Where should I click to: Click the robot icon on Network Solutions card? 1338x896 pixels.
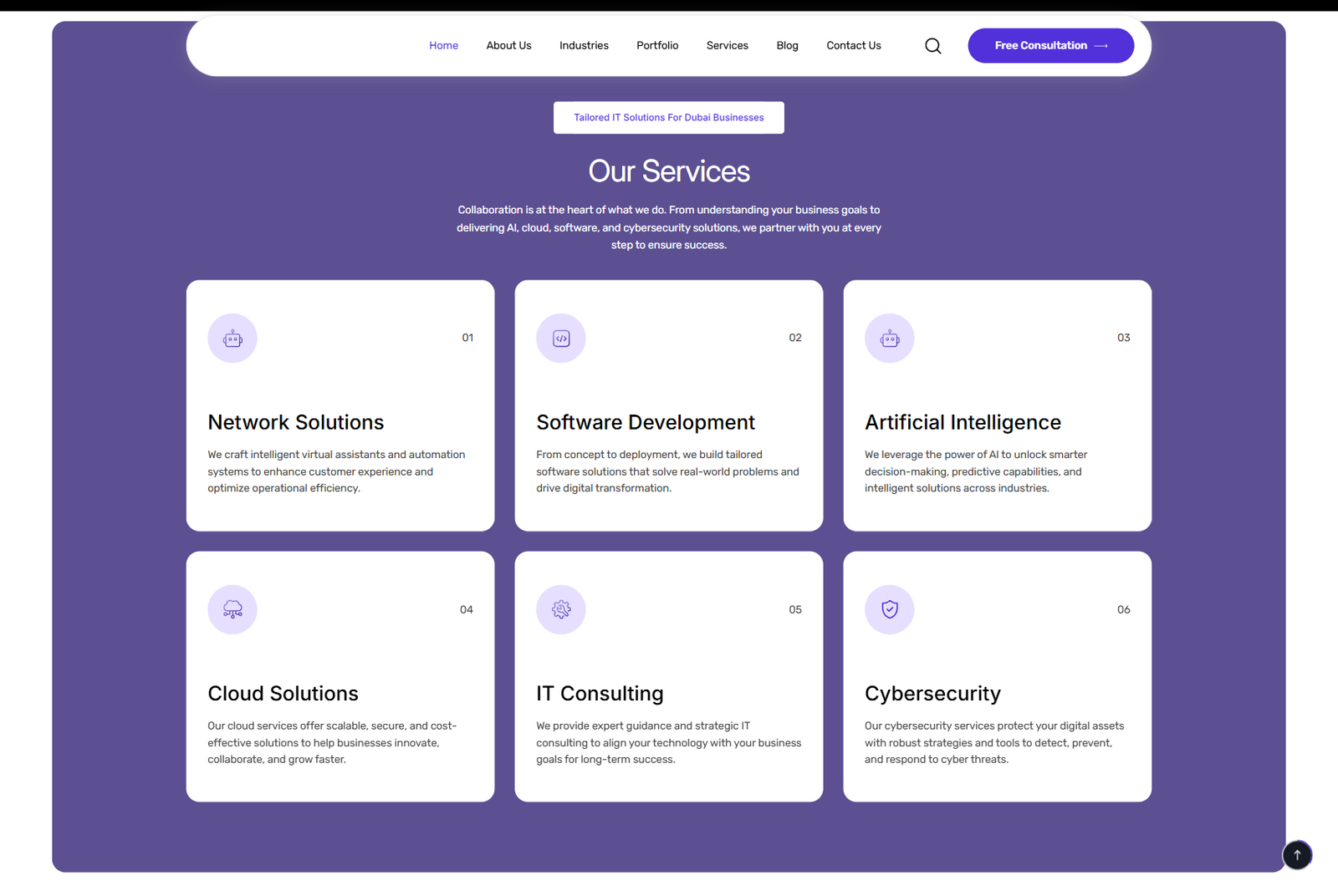232,339
